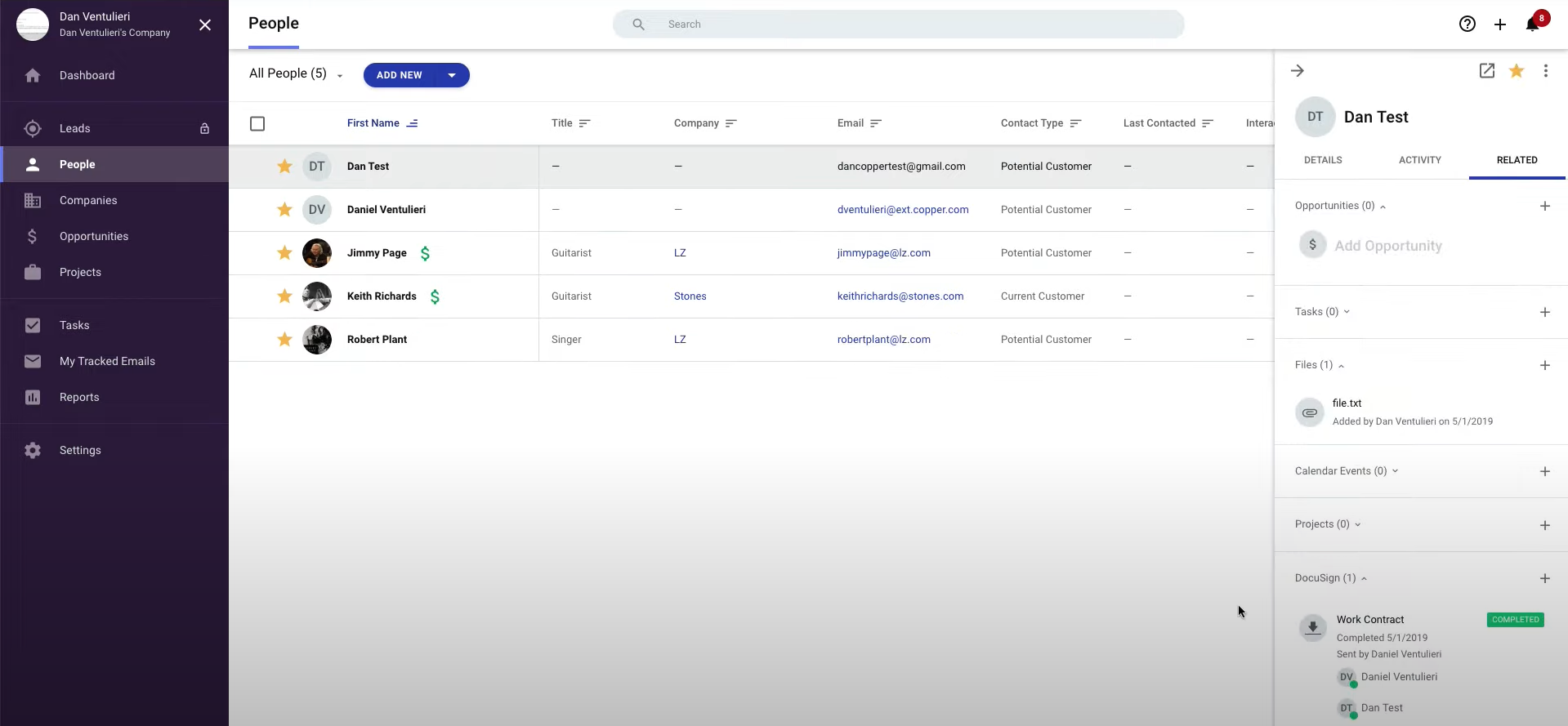Image resolution: width=1568 pixels, height=726 pixels.
Task: Click the Stones company link
Action: tap(690, 296)
